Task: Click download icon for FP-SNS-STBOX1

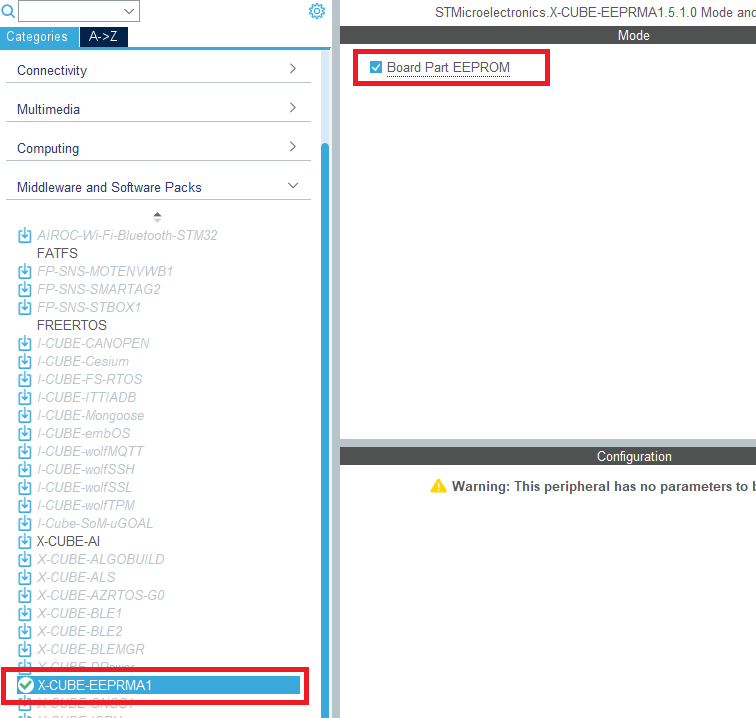Action: pos(25,307)
